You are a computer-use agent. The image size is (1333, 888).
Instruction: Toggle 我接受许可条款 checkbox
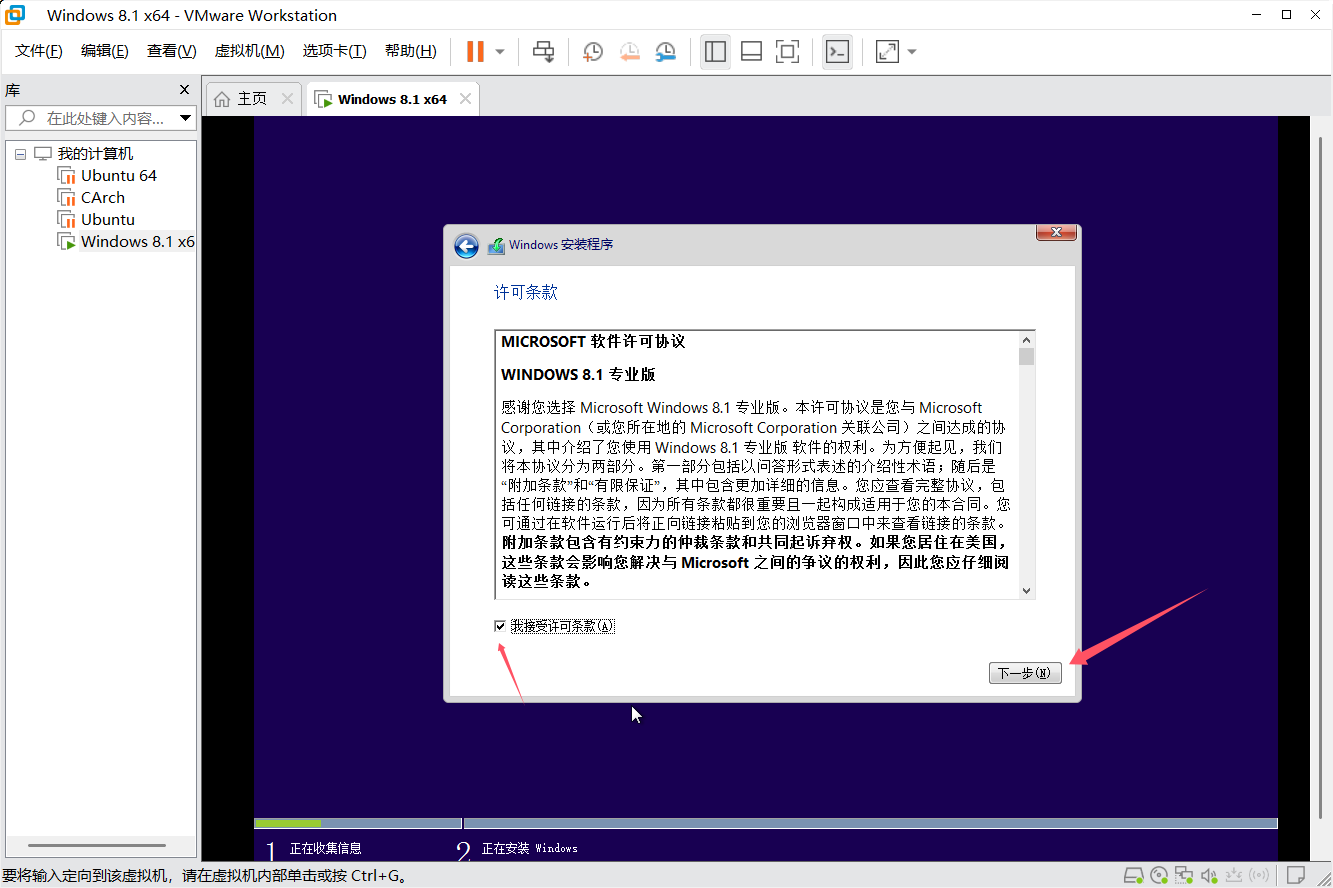(x=500, y=626)
